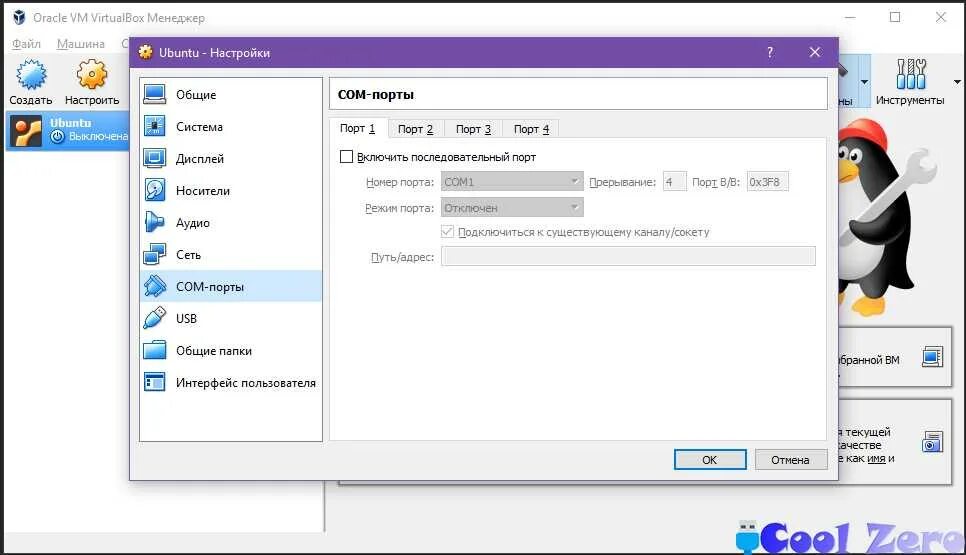Screen dimensions: 966x555
Task: Select the Сеть category label
Action: 189,255
